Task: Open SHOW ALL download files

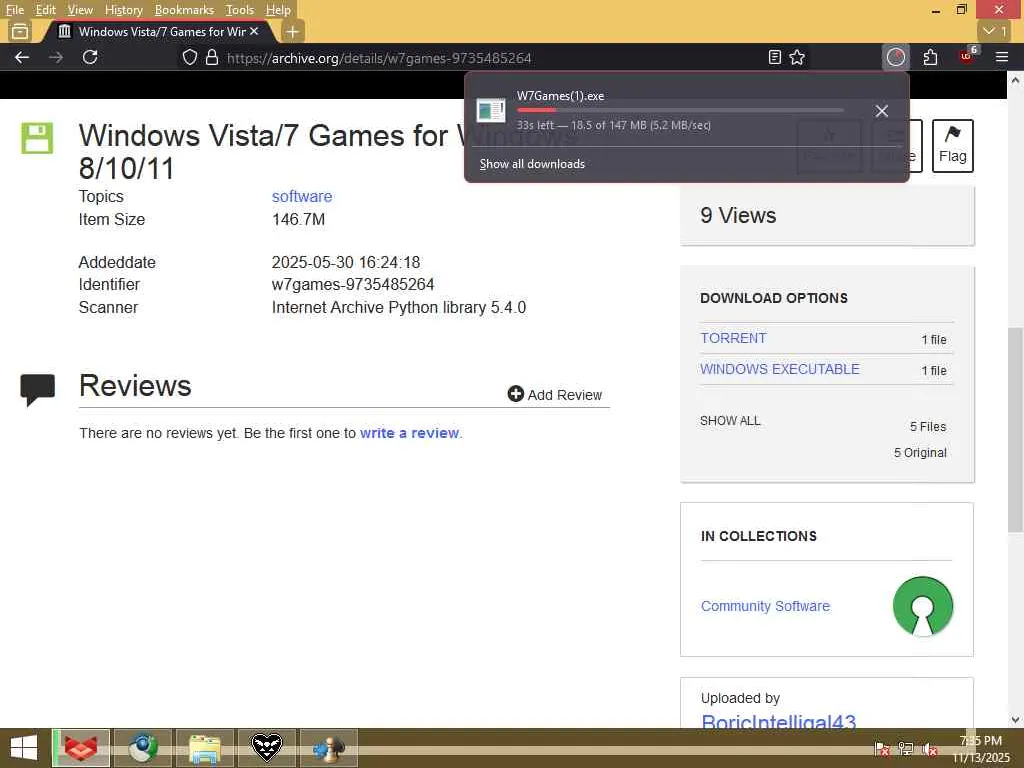Action: pyautogui.click(x=730, y=421)
